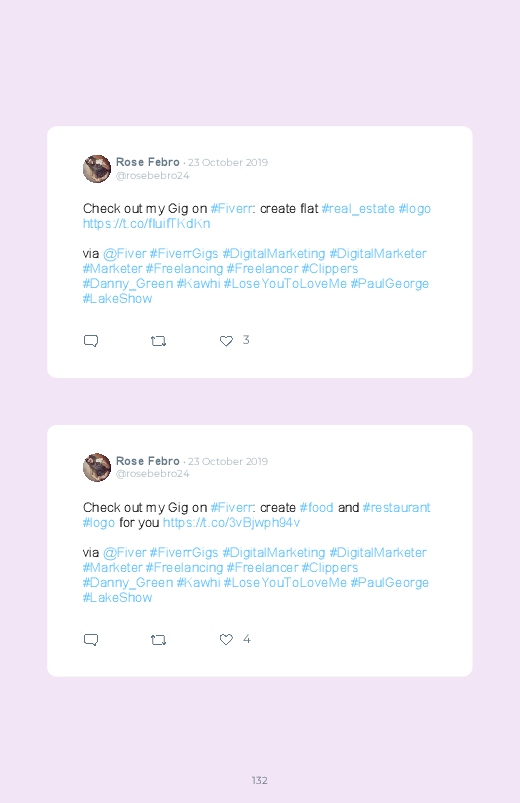Open Rose Febro avatar in second tweet
520x803 pixels.
[97, 467]
